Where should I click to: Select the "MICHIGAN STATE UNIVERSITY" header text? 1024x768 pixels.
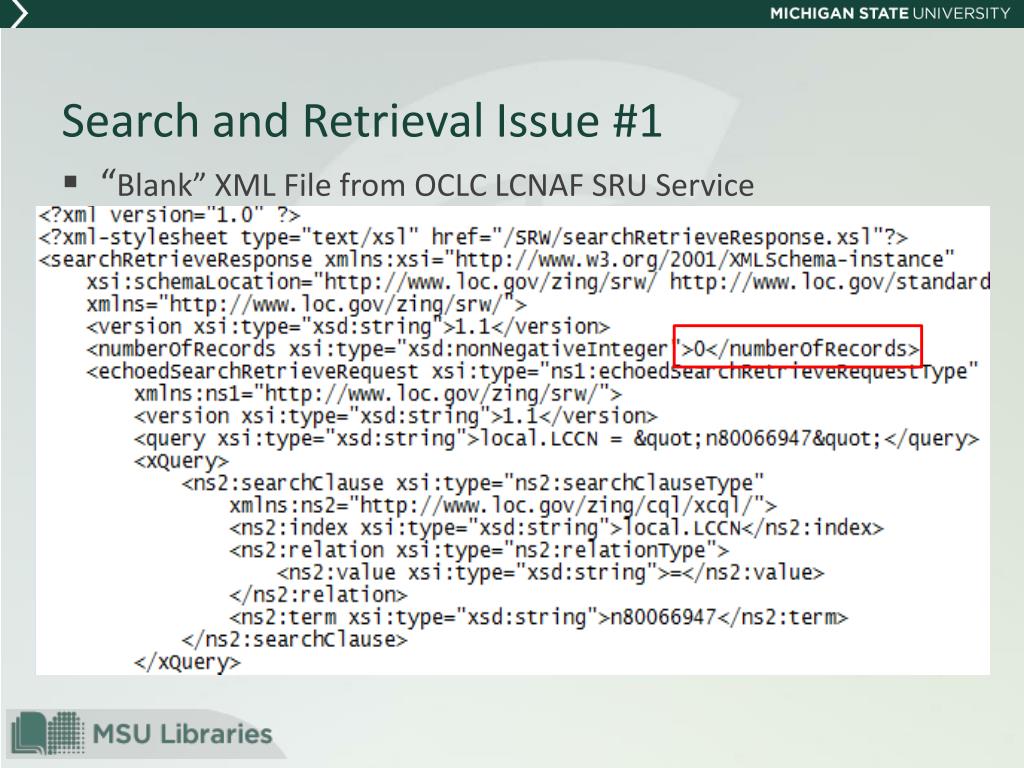tap(890, 13)
